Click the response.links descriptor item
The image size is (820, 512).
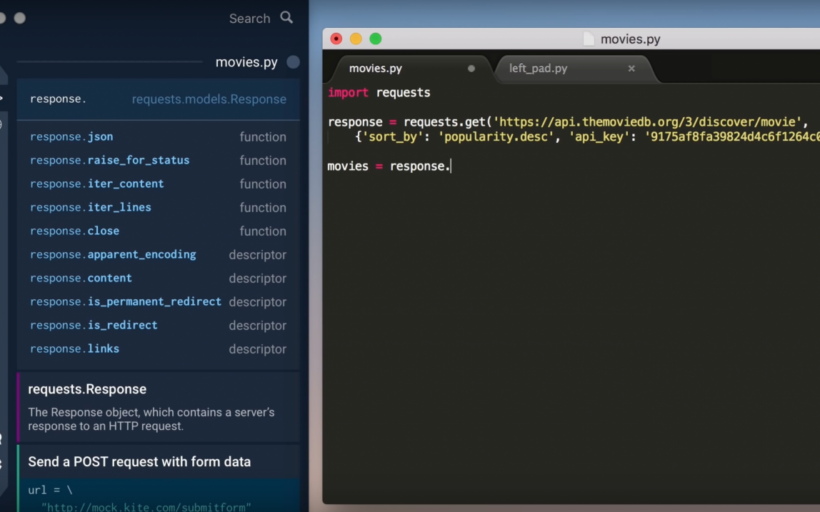click(75, 349)
